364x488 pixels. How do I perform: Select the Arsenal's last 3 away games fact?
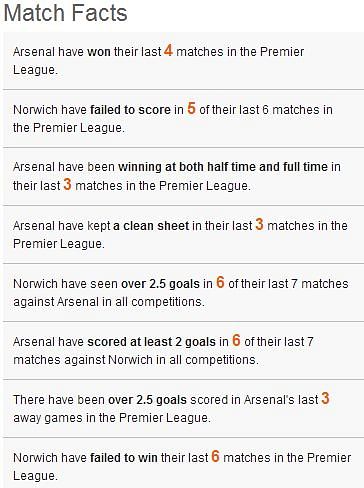183,408
